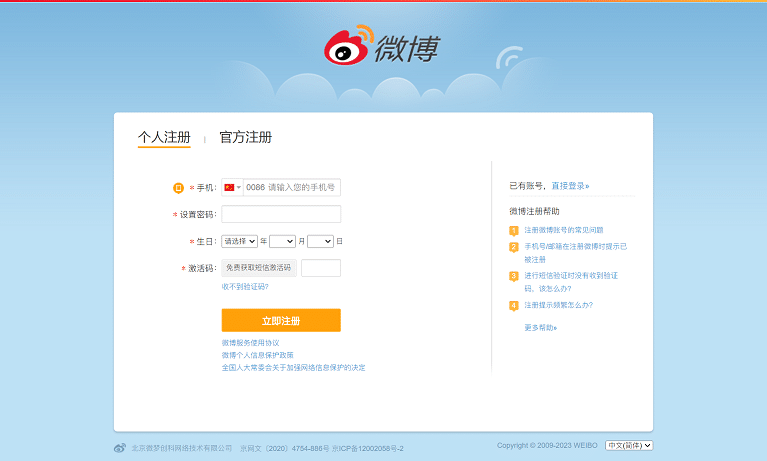Open the birthday year dropdown

[239, 241]
